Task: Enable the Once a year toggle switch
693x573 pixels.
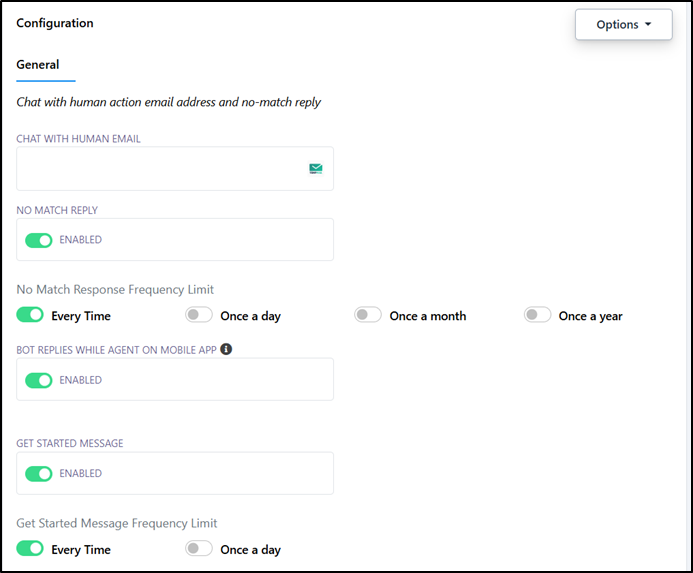Action: point(538,315)
